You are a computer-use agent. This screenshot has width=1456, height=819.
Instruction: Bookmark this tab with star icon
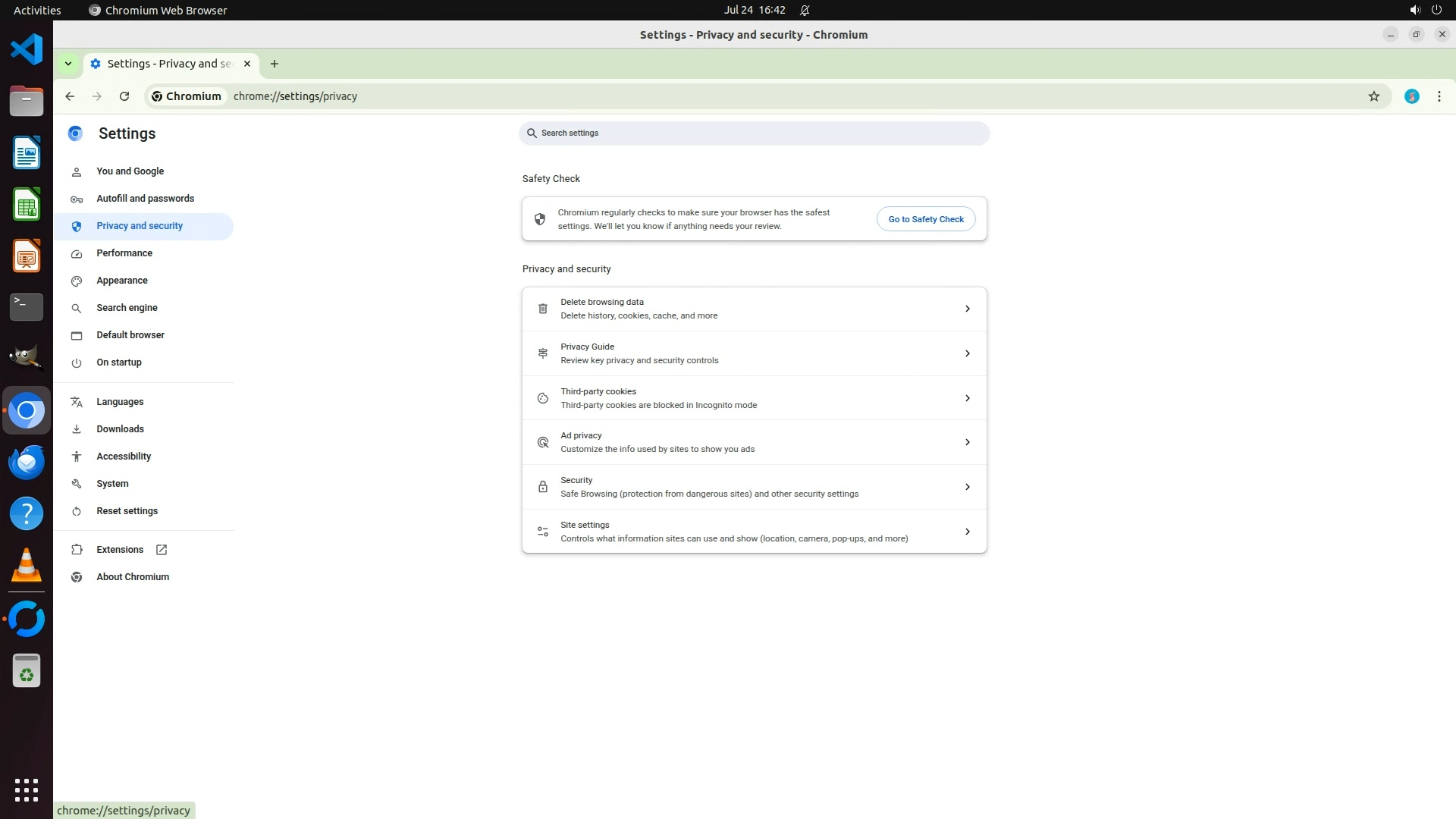pos(1373,96)
